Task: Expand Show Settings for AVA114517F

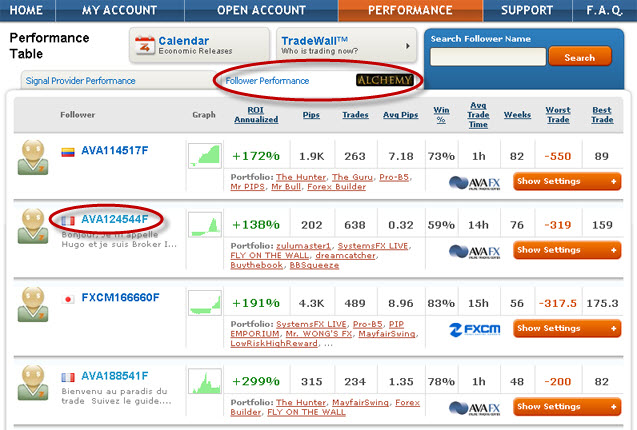Action: (566, 181)
